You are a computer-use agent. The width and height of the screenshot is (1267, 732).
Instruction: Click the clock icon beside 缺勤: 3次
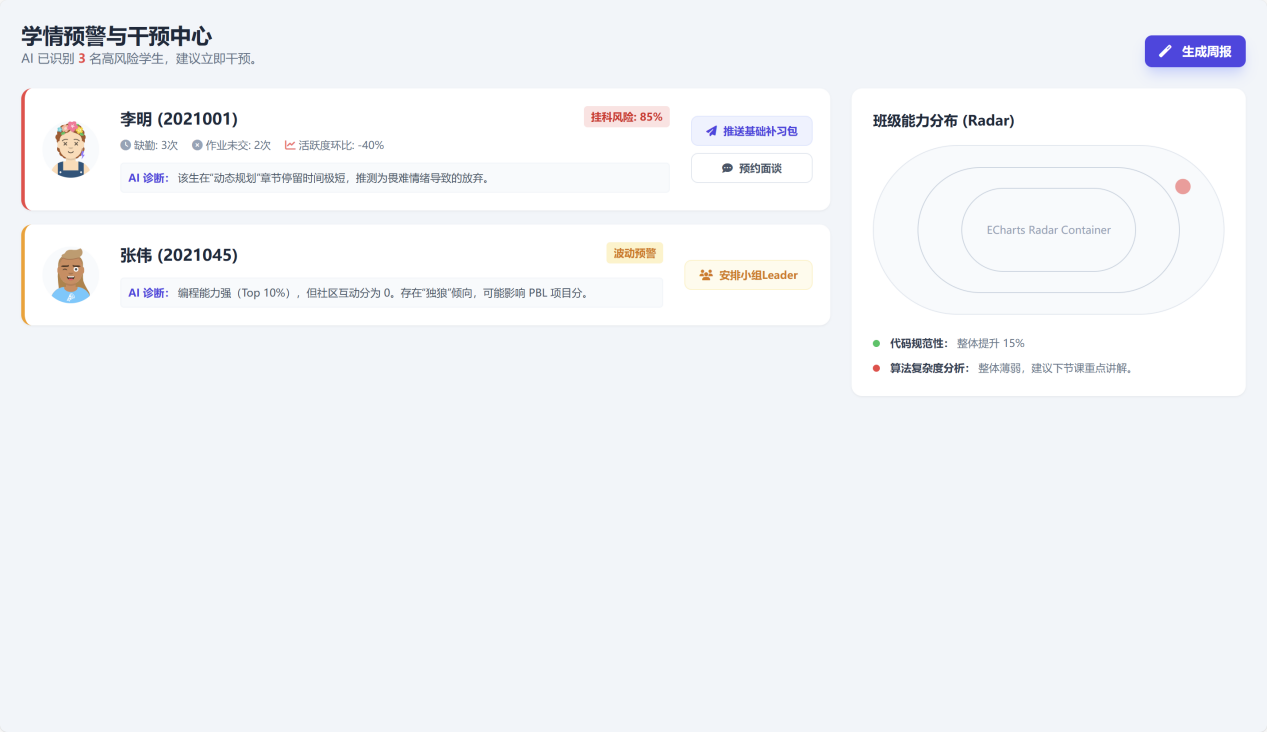pos(126,145)
